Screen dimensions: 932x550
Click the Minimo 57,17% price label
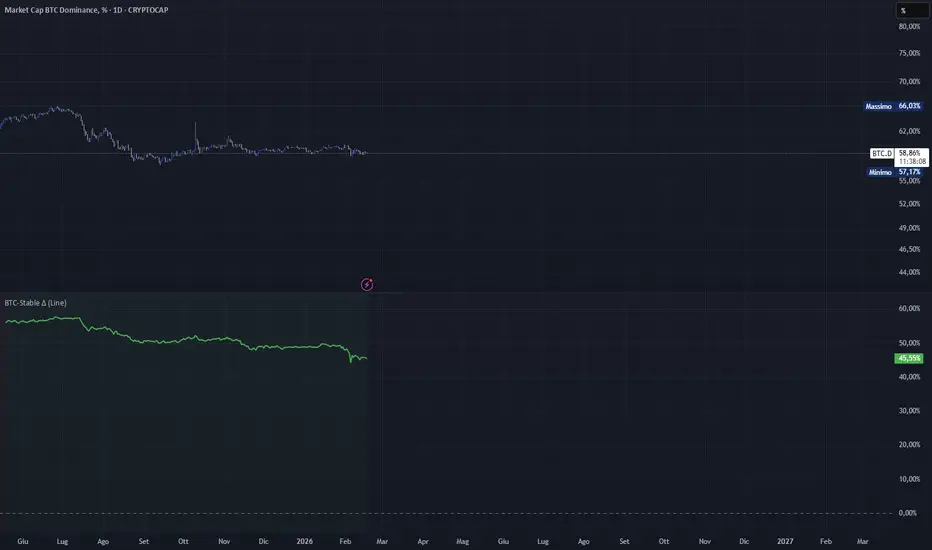[x=895, y=172]
